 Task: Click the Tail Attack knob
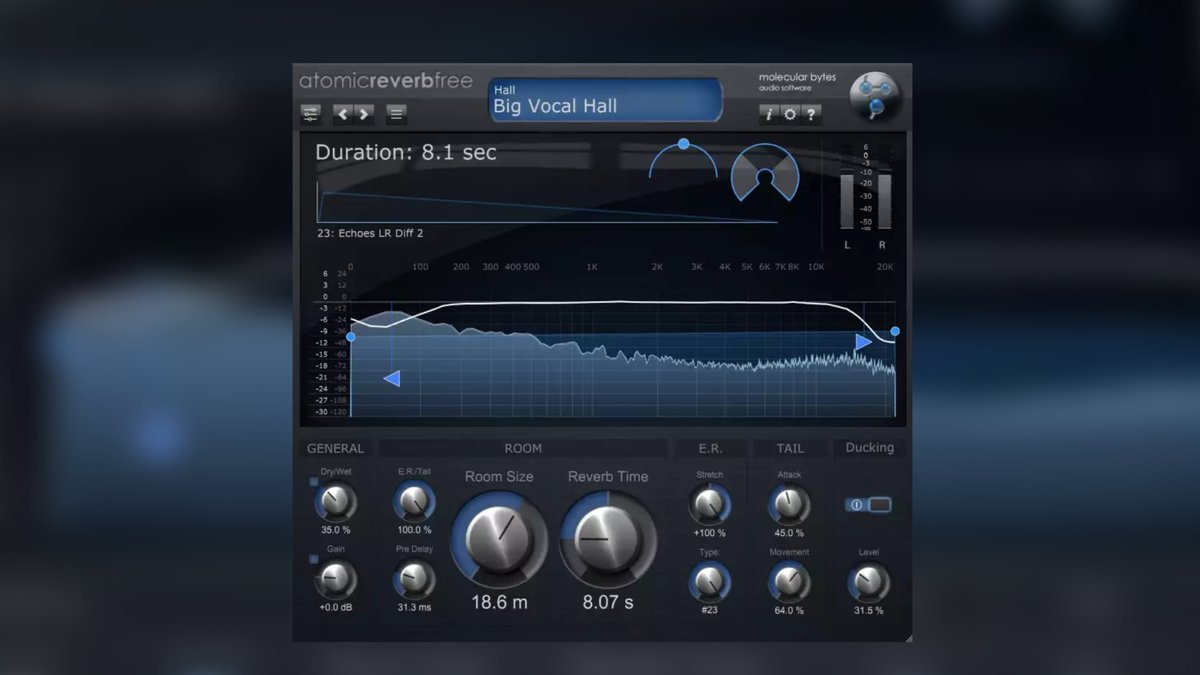(789, 504)
